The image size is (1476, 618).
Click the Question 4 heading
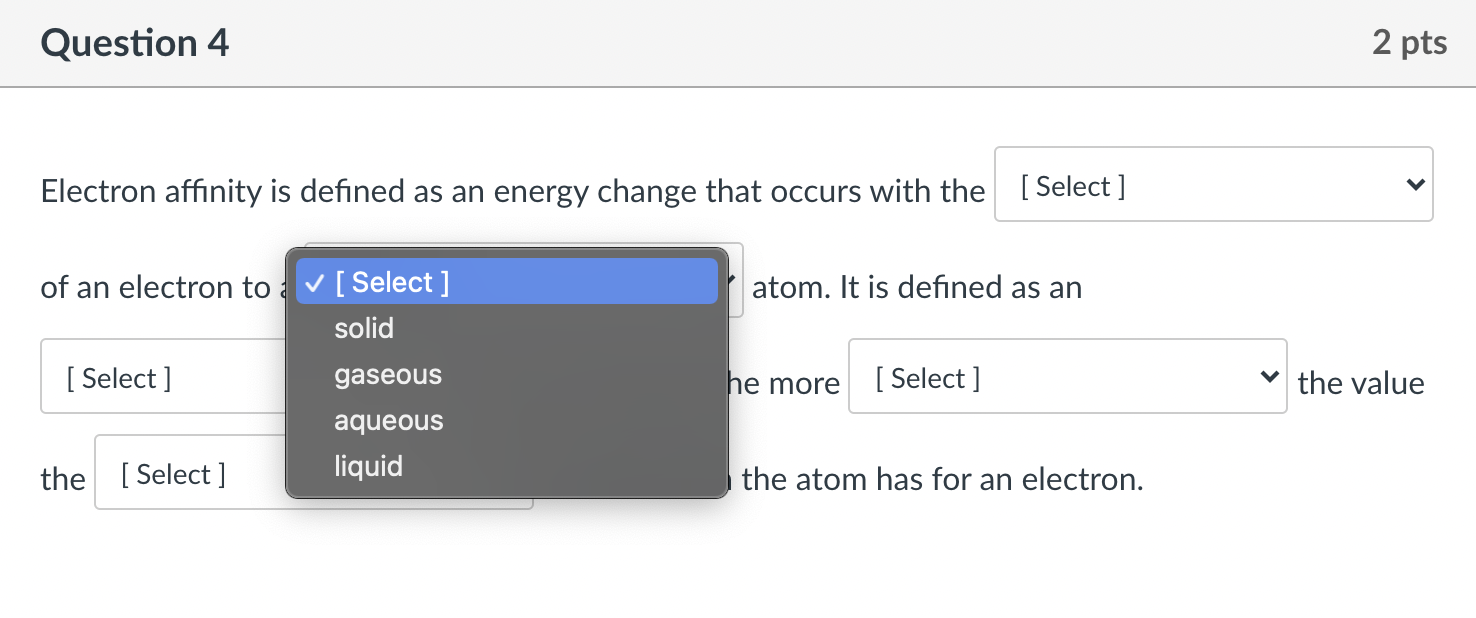[x=134, y=43]
